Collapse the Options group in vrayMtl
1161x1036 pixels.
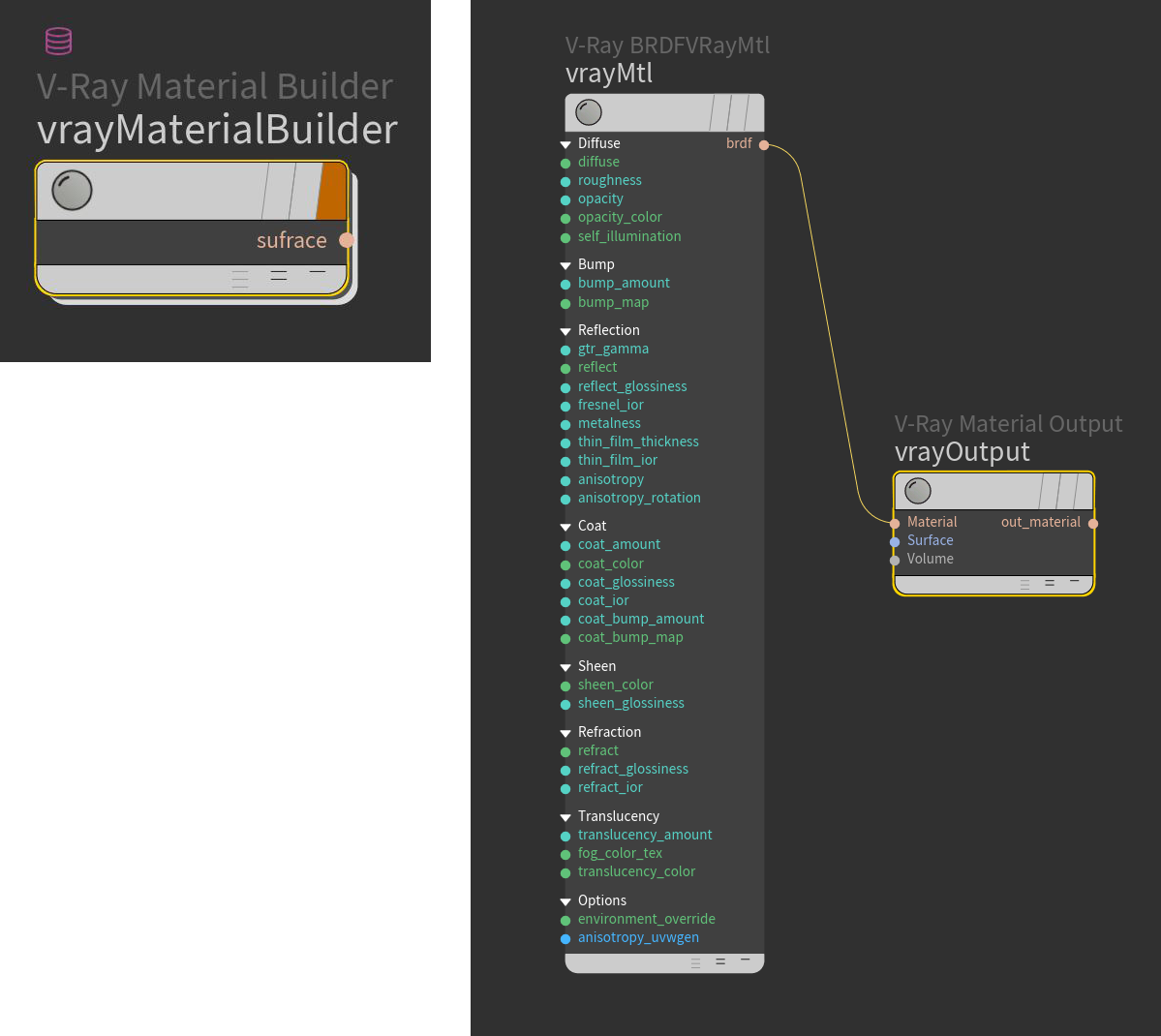point(565,902)
